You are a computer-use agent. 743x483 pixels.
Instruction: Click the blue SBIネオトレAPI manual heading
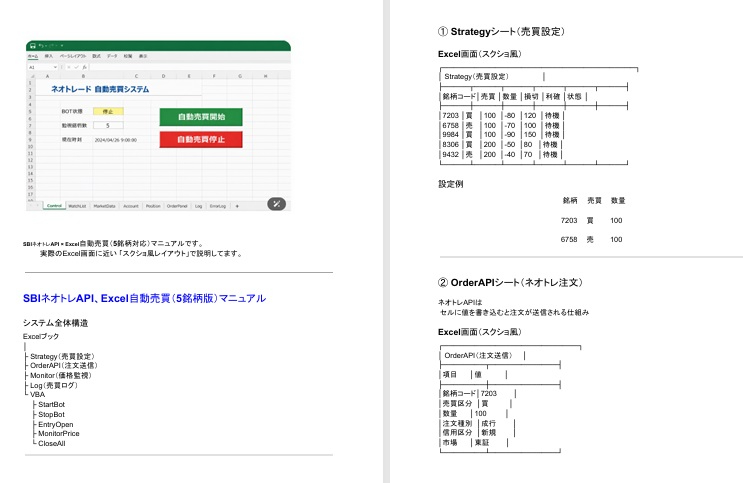pos(144,298)
